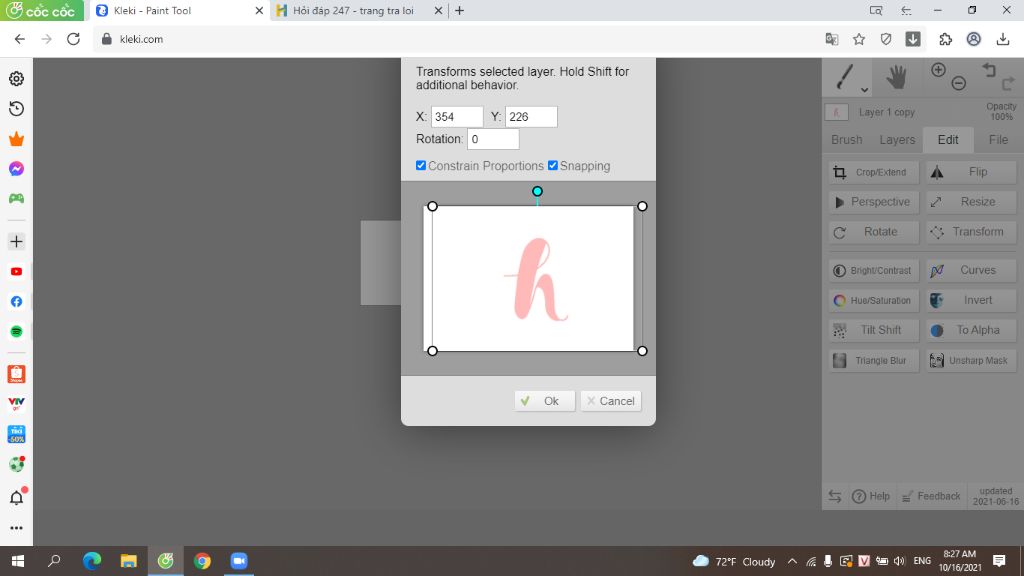Show hidden system tray icons
1024x576 pixels.
(x=792, y=561)
